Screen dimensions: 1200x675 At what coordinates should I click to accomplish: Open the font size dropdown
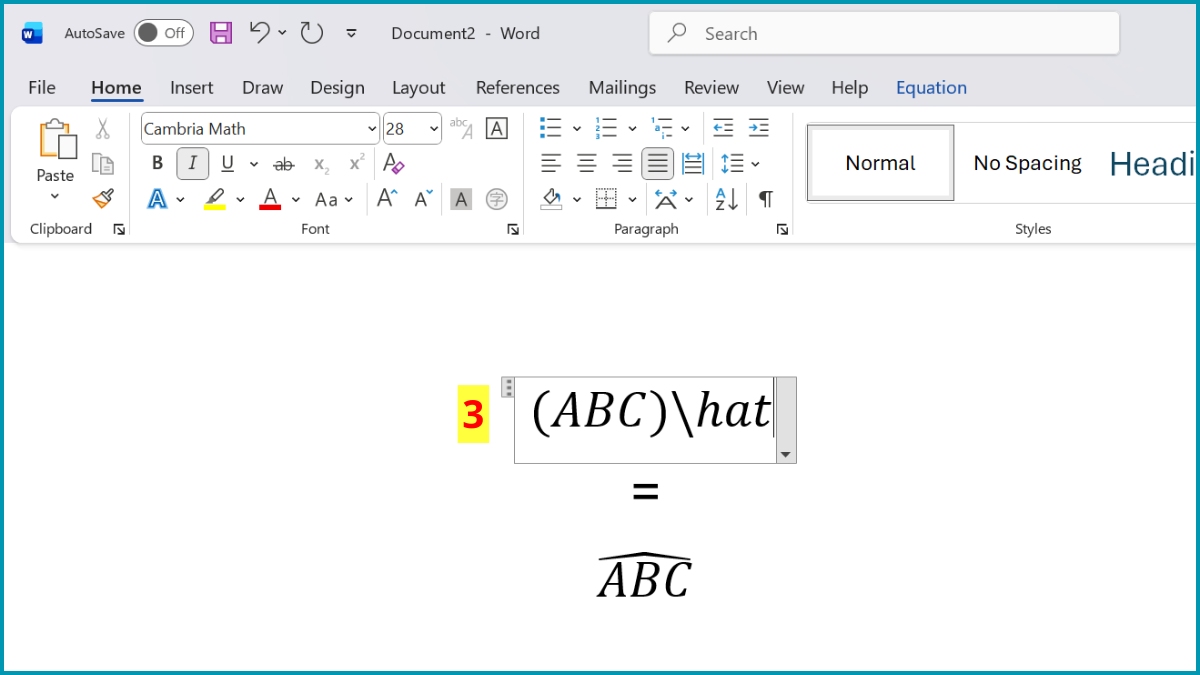[x=432, y=128]
